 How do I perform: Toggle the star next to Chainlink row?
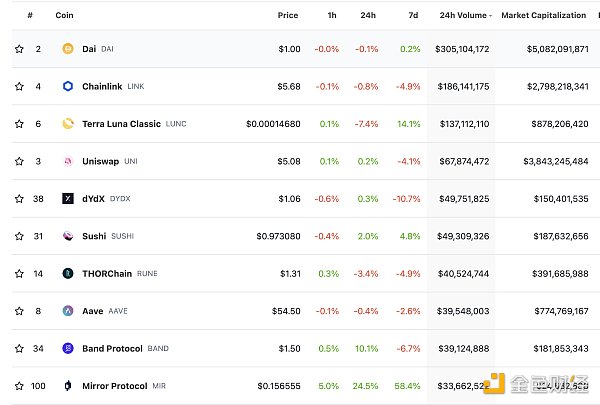[x=19, y=86]
